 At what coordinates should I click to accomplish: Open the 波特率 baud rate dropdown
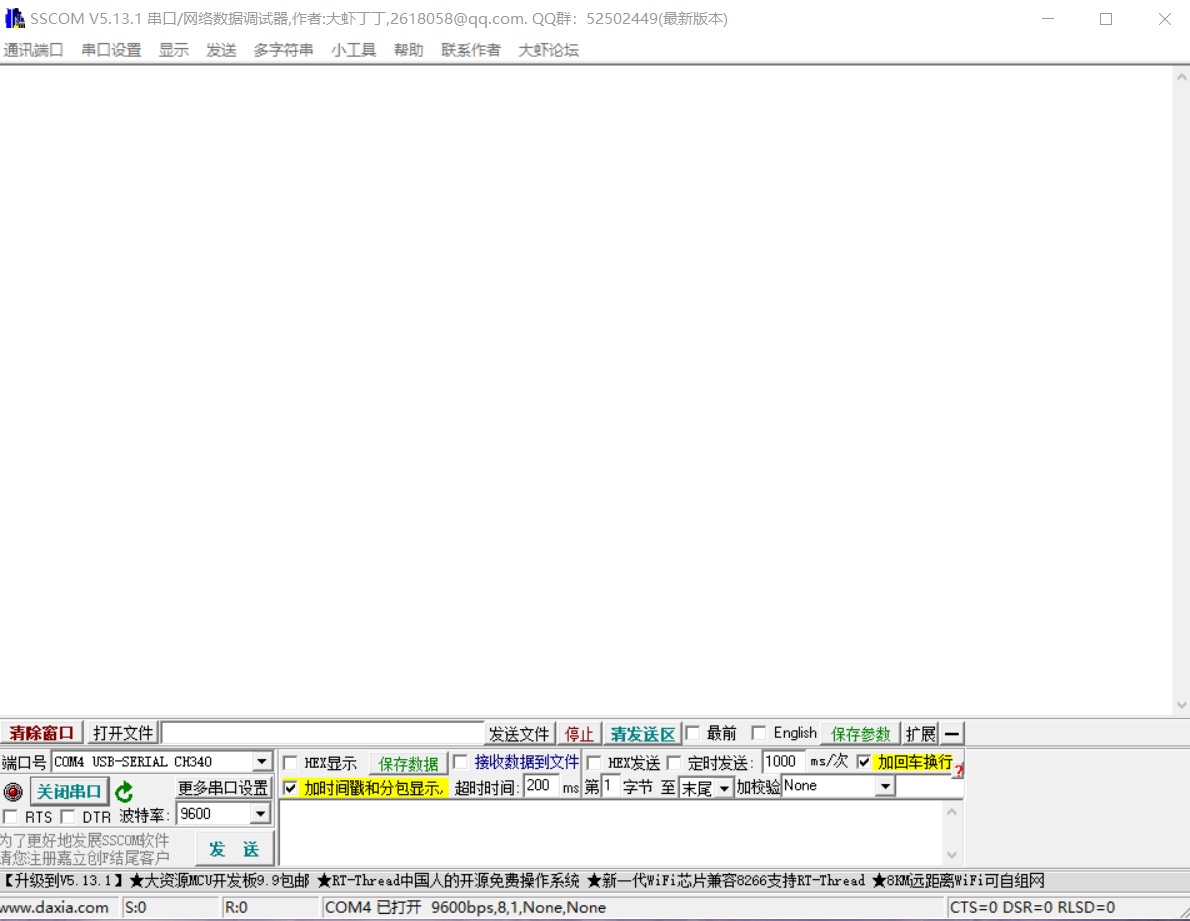pos(258,813)
